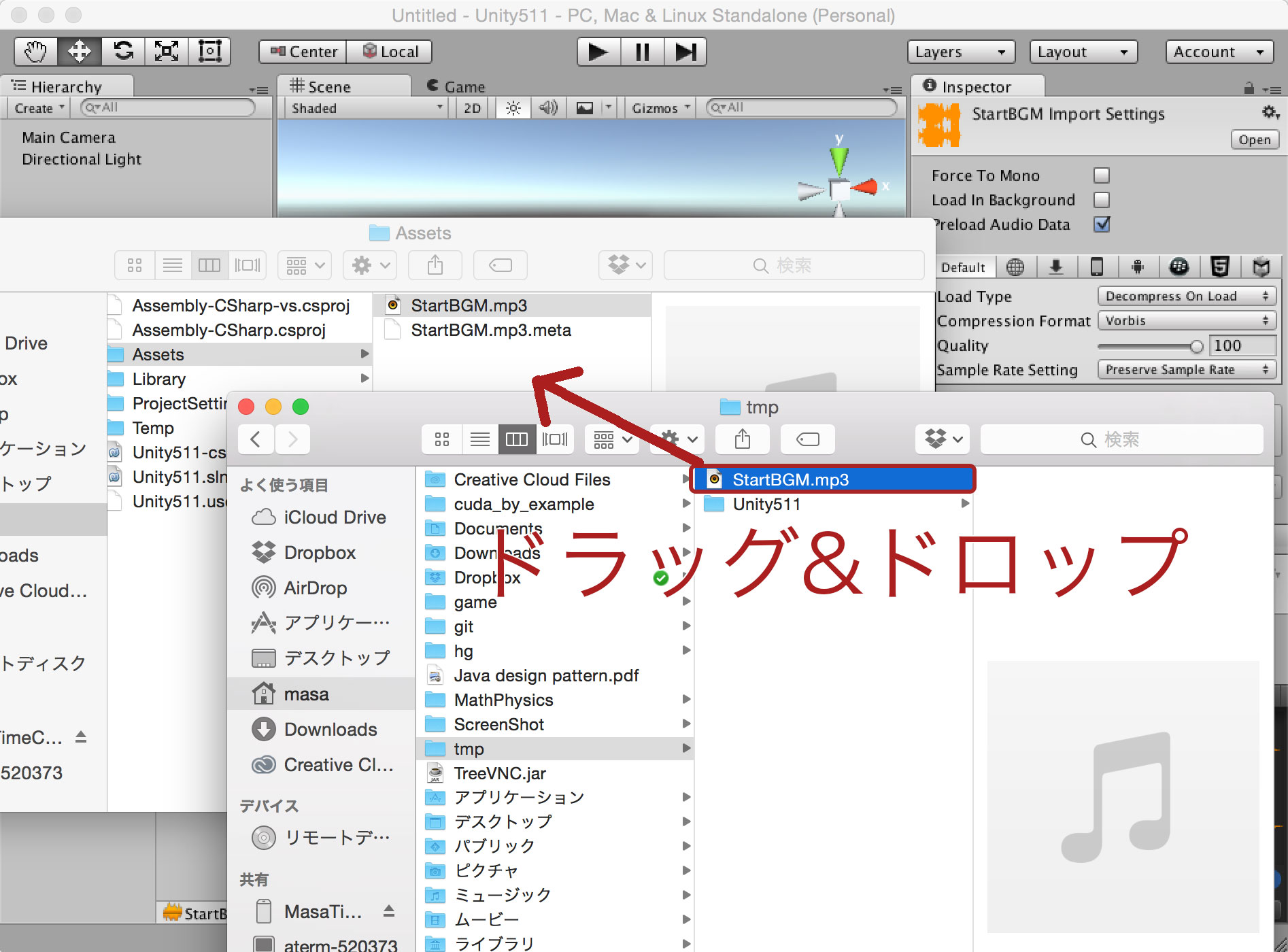Screen dimensions: 1288x952
Task: Select the Rect Transform tool
Action: tap(209, 52)
